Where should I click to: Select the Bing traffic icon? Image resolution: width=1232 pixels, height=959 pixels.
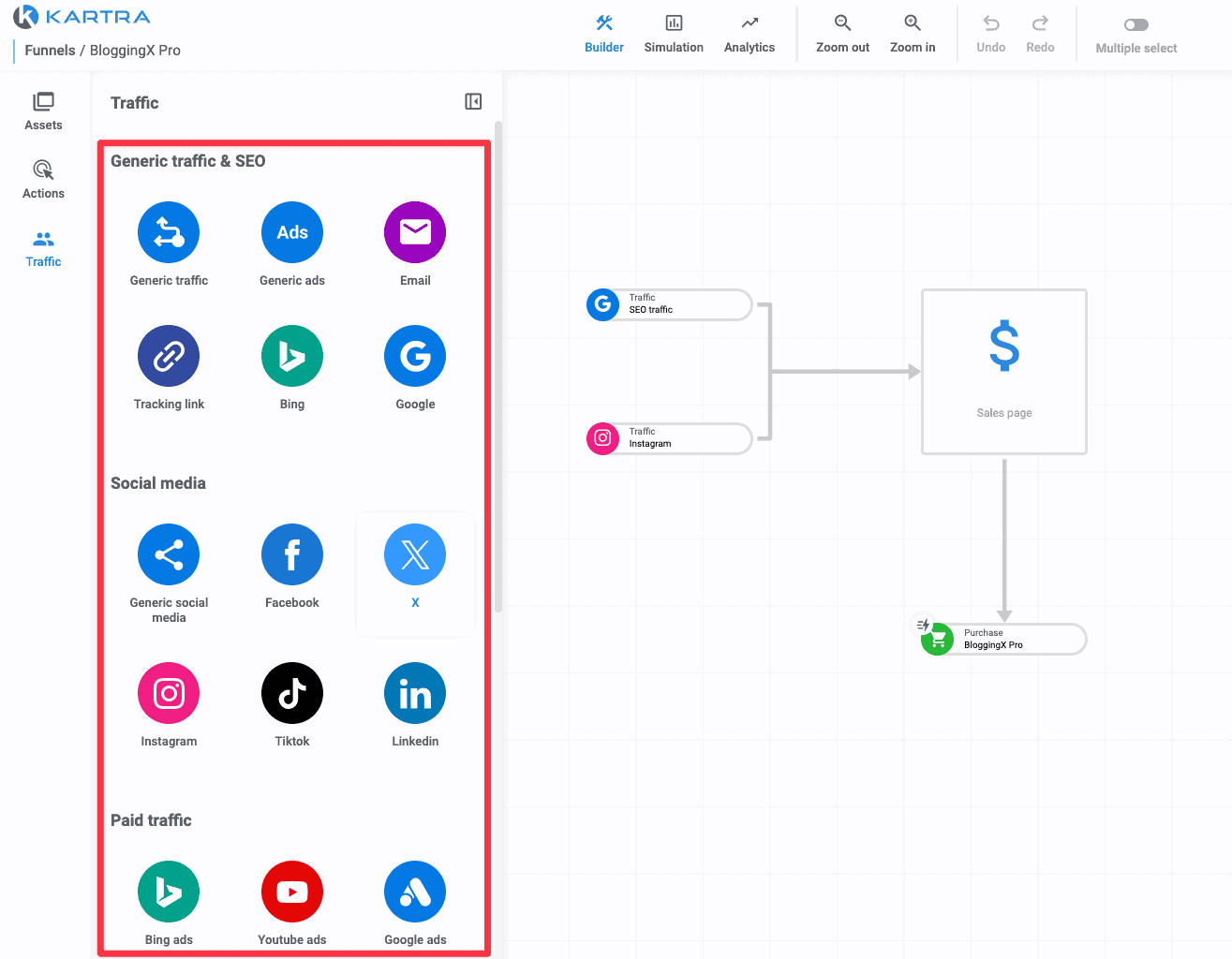click(x=292, y=356)
